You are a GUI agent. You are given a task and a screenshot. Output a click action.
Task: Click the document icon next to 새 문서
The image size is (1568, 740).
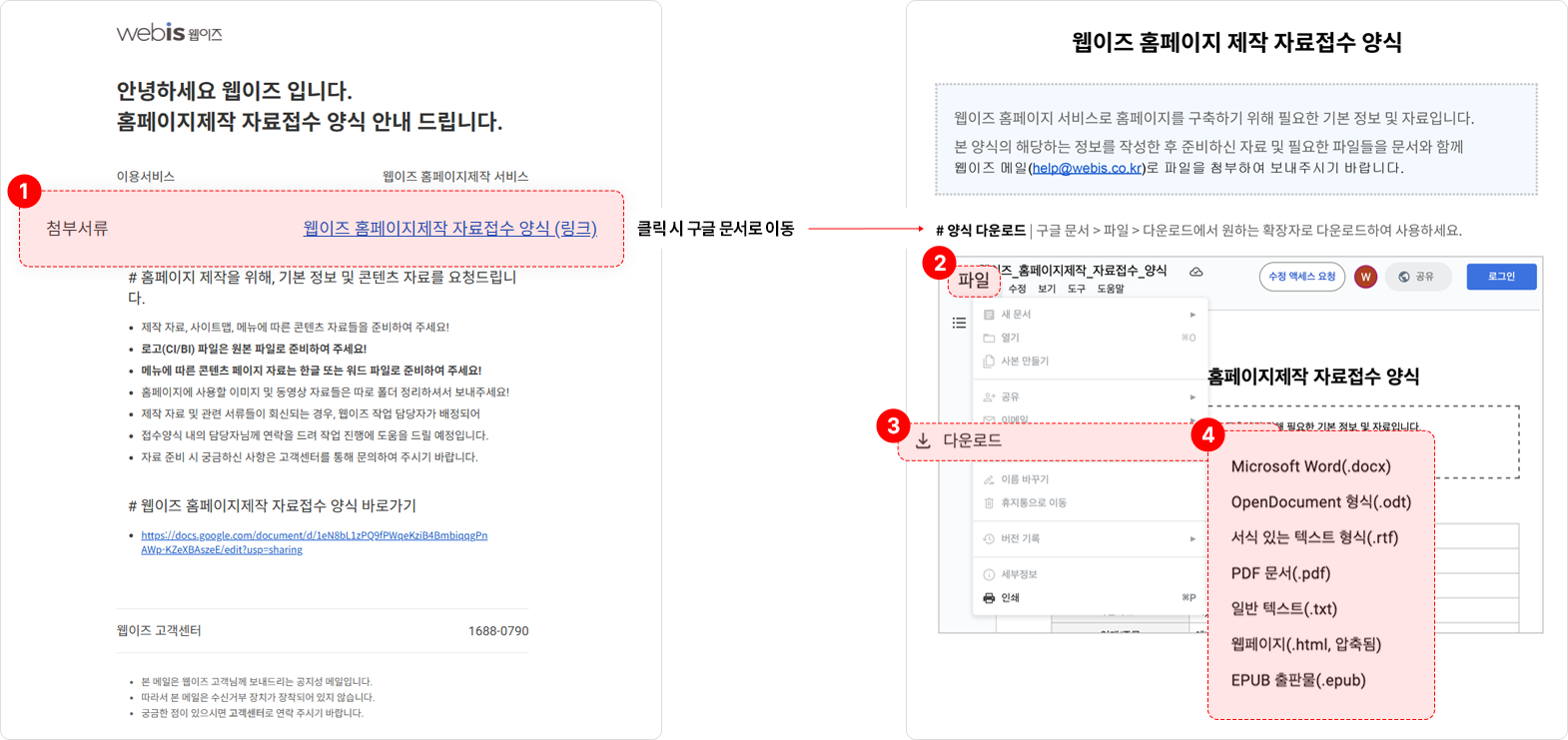click(x=989, y=315)
